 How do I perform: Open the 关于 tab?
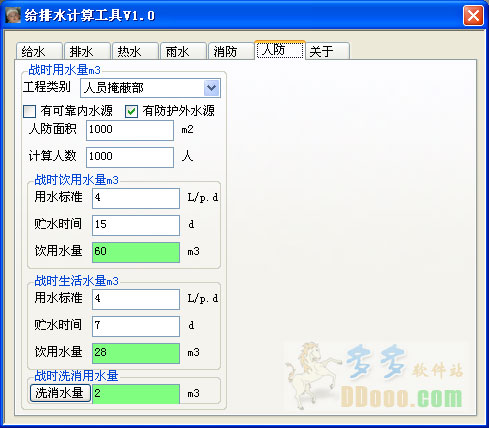coord(327,51)
